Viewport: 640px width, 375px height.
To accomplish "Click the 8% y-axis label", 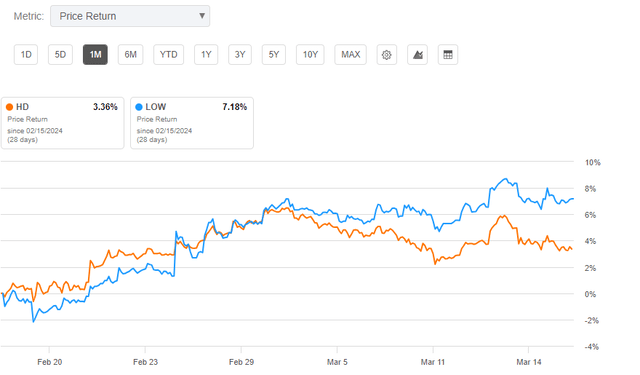I will click(590, 189).
